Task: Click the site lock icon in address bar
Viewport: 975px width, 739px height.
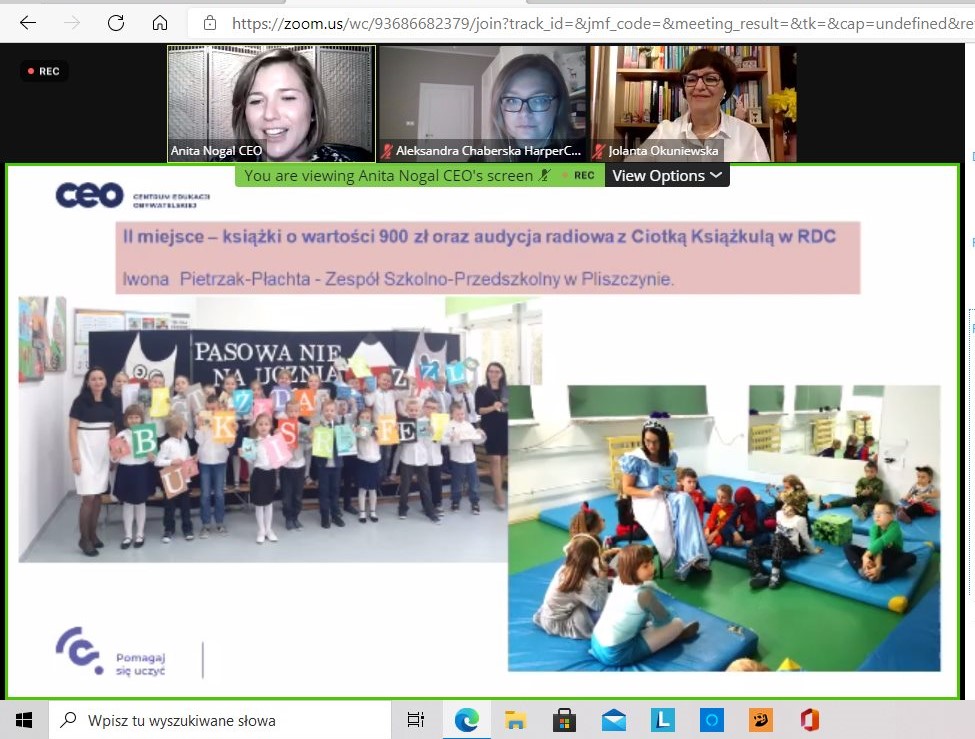Action: point(209,22)
